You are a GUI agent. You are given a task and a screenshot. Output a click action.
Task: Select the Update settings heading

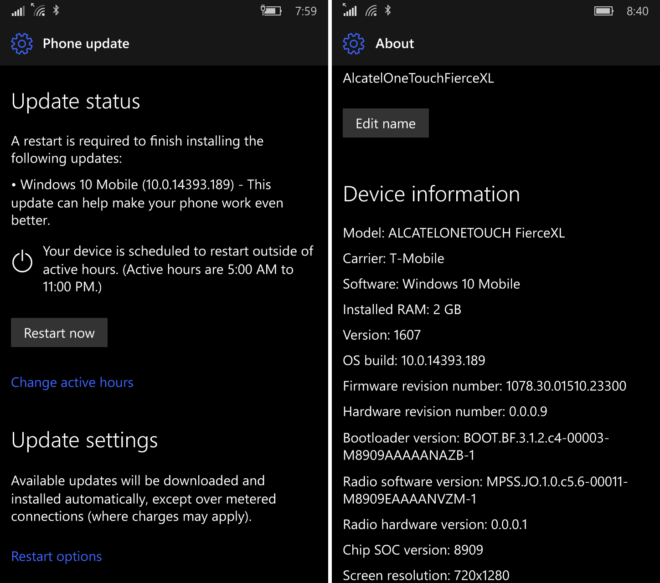(85, 441)
